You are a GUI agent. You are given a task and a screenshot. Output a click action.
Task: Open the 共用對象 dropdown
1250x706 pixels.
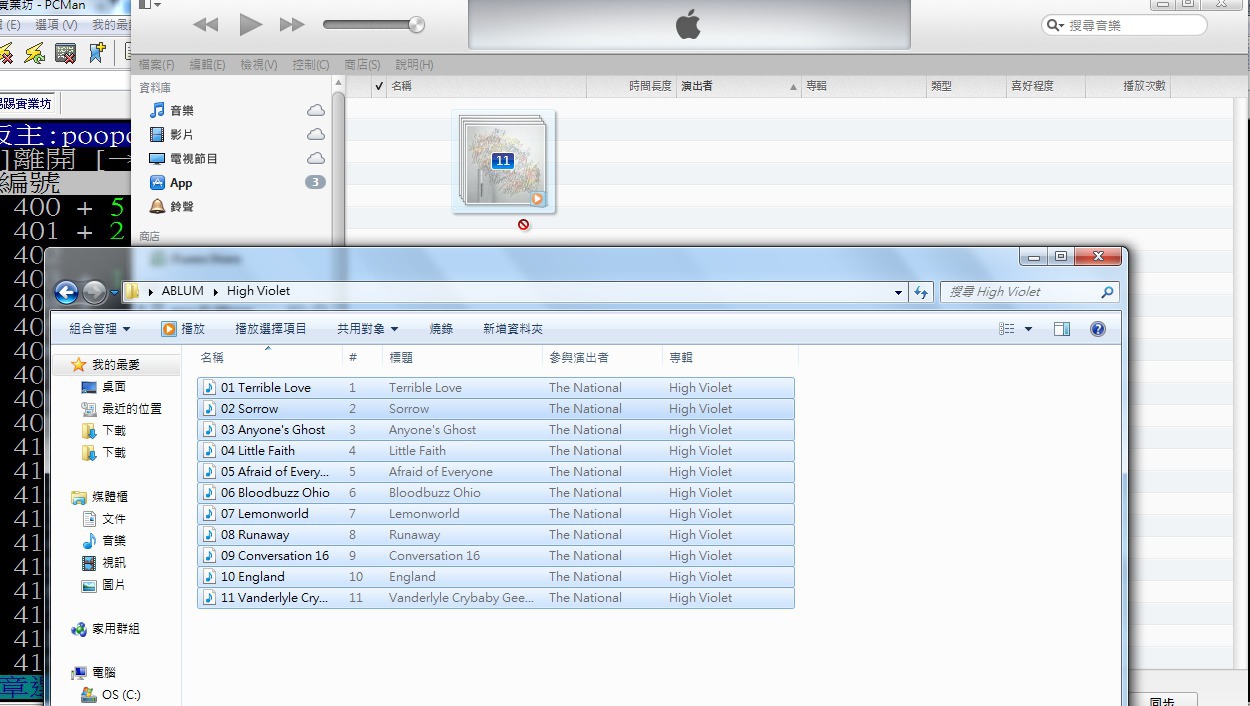tap(367, 328)
